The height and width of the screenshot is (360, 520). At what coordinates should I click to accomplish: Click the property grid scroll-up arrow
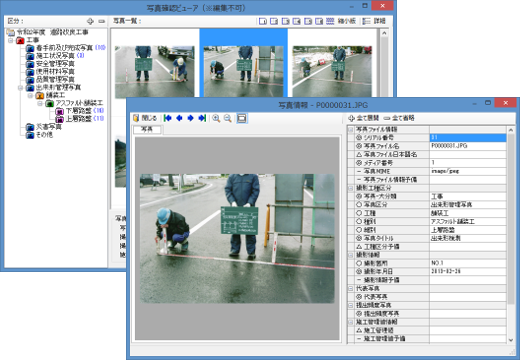coord(511,130)
